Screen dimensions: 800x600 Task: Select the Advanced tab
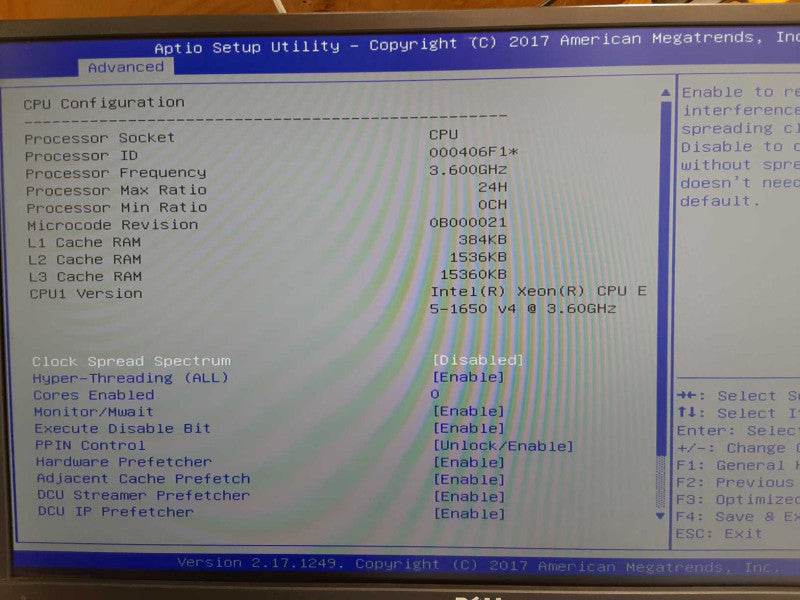tap(126, 67)
